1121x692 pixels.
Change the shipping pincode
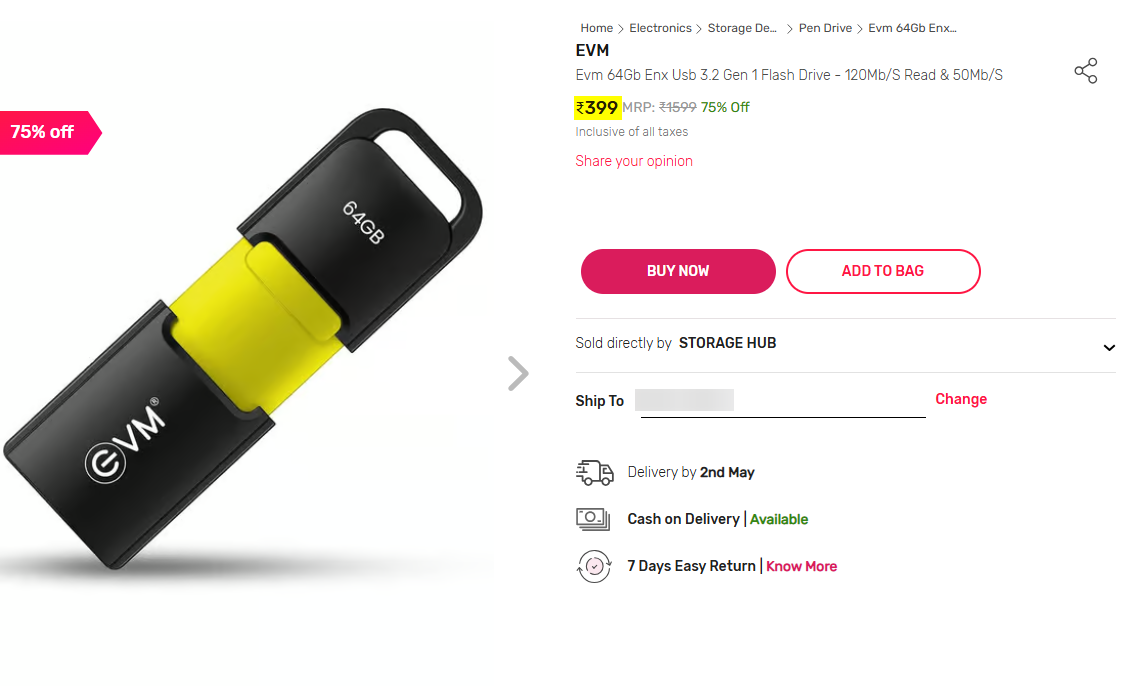(961, 399)
